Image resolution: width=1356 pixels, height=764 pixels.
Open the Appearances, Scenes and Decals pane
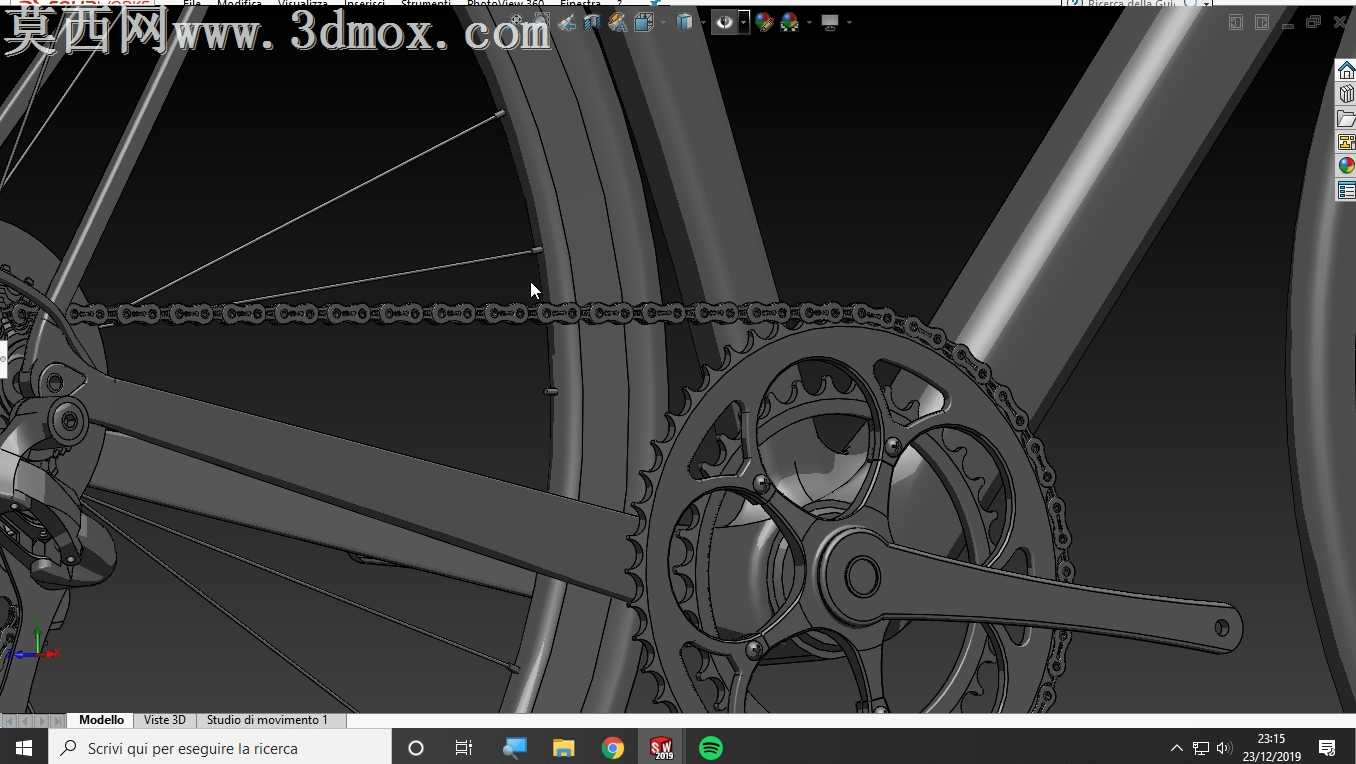(x=1346, y=166)
